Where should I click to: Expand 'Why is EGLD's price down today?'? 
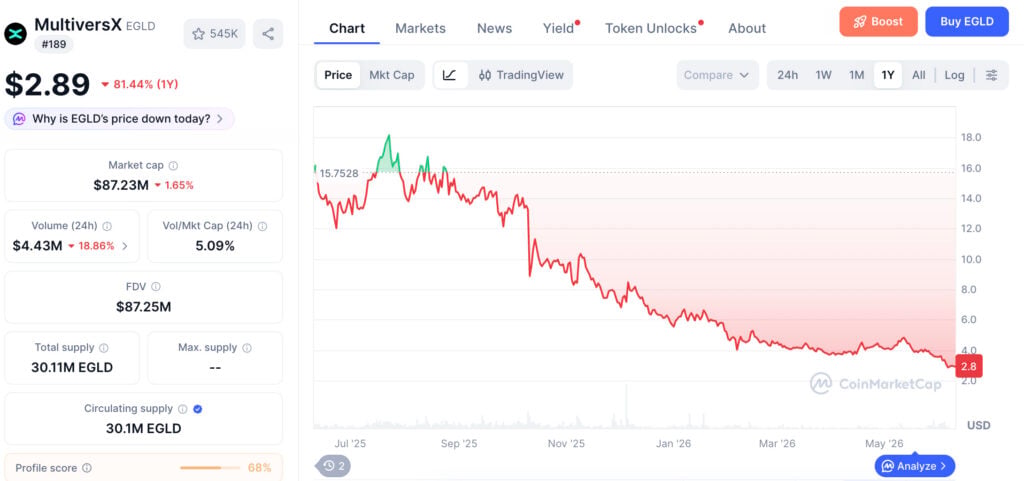click(x=120, y=119)
